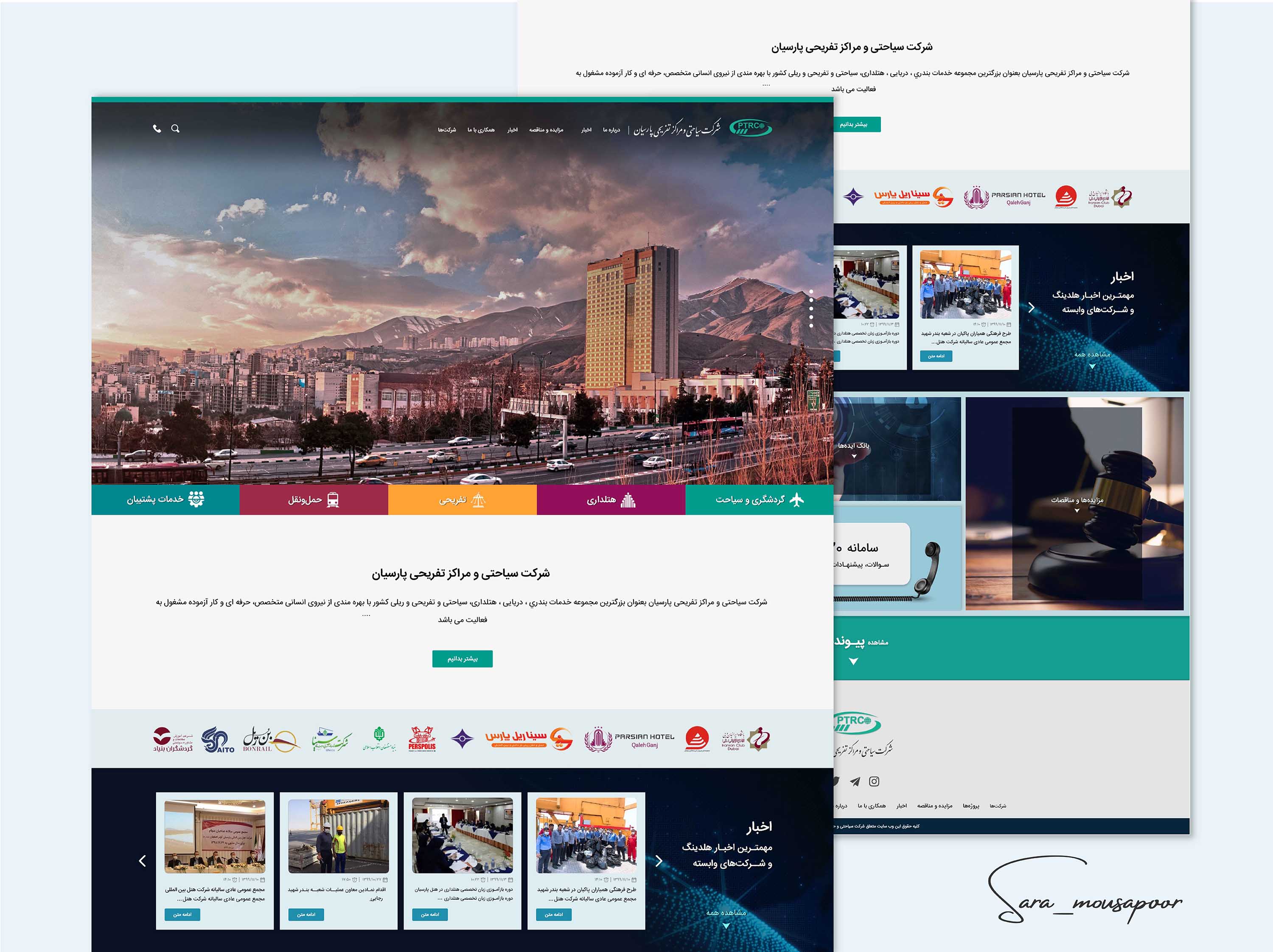Open the container-yard workers news photo, front page
The image size is (1273, 952).
[x=338, y=836]
